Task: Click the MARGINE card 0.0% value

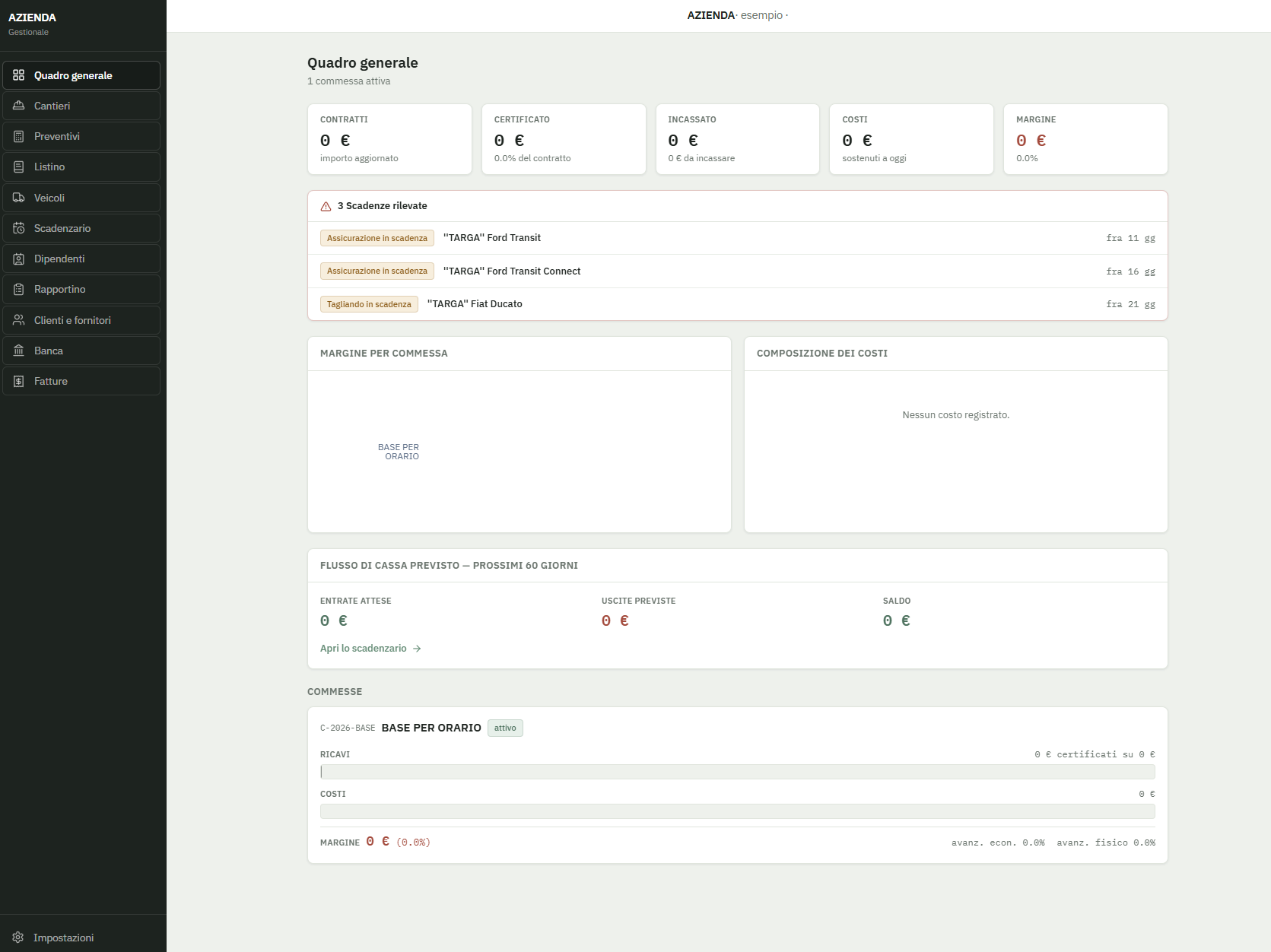Action: click(x=1027, y=158)
